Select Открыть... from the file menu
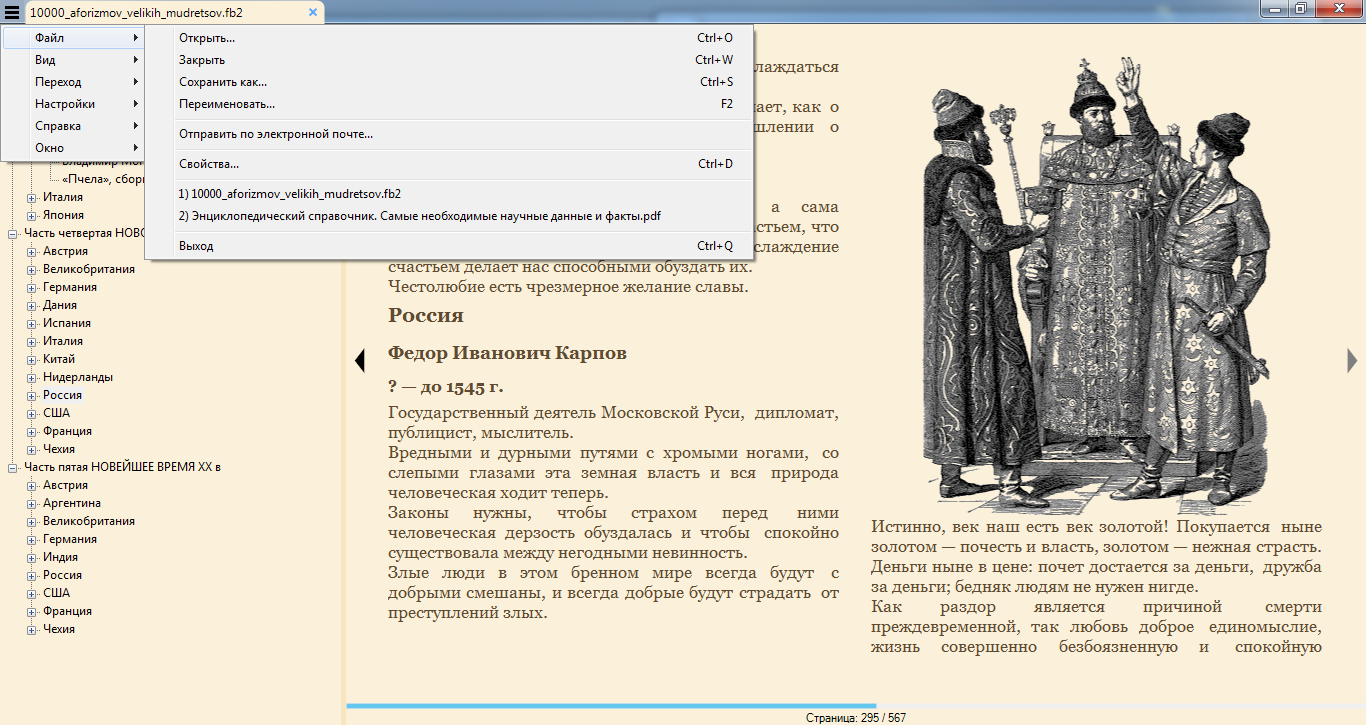Image resolution: width=1366 pixels, height=725 pixels. [x=207, y=38]
